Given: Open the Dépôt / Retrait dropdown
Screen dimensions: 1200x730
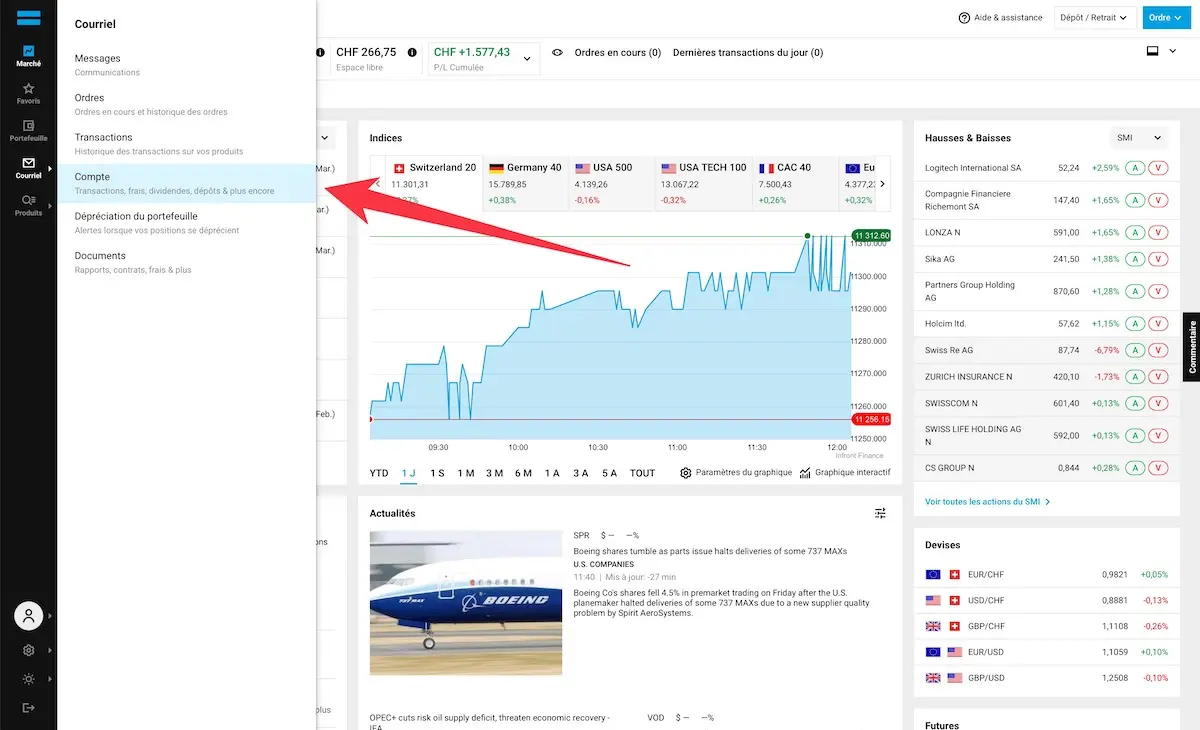Looking at the screenshot, I should coord(1095,17).
